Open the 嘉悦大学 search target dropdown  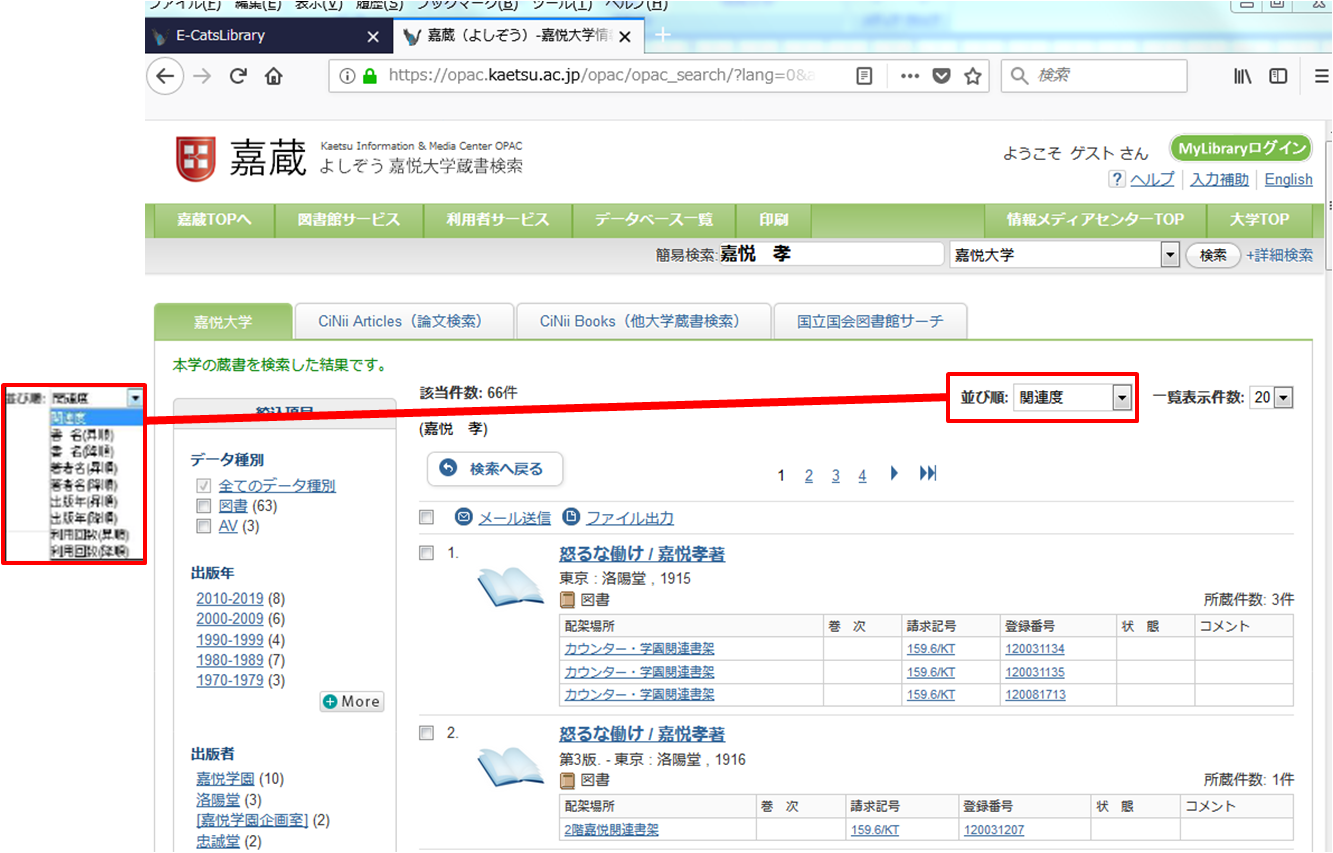(x=1064, y=255)
